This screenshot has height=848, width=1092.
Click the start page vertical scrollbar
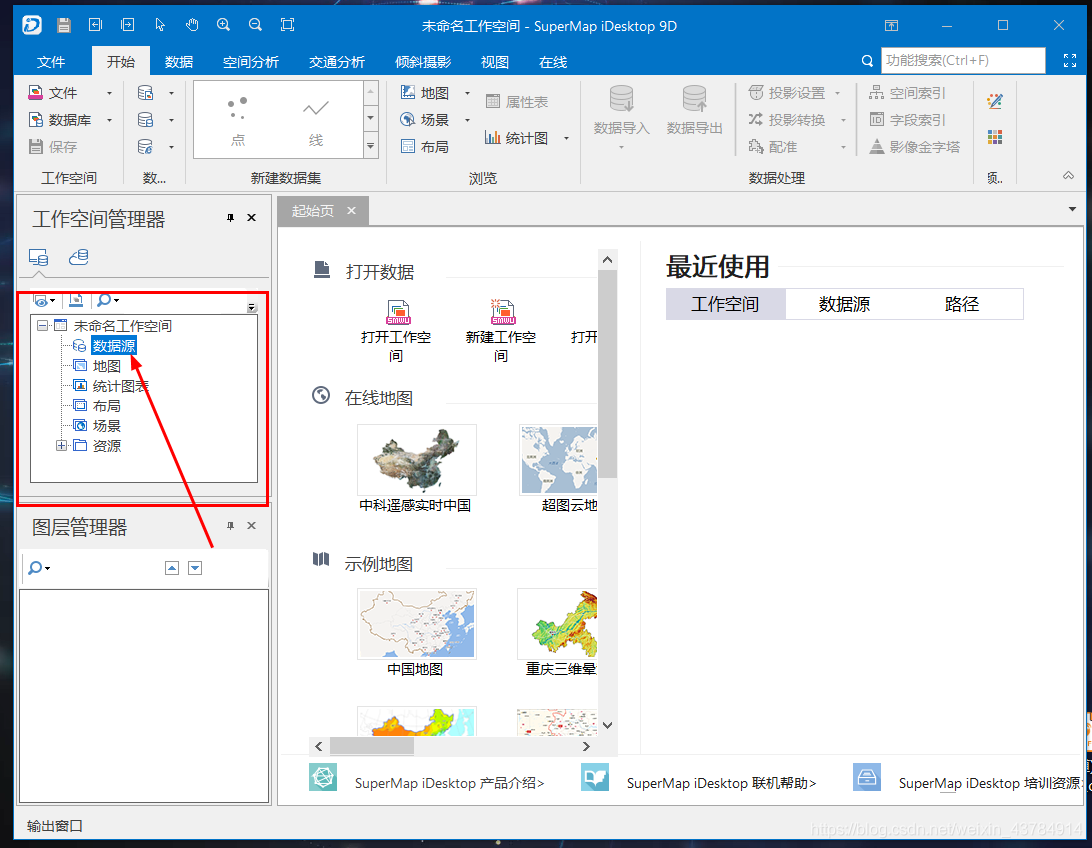[x=607, y=374]
